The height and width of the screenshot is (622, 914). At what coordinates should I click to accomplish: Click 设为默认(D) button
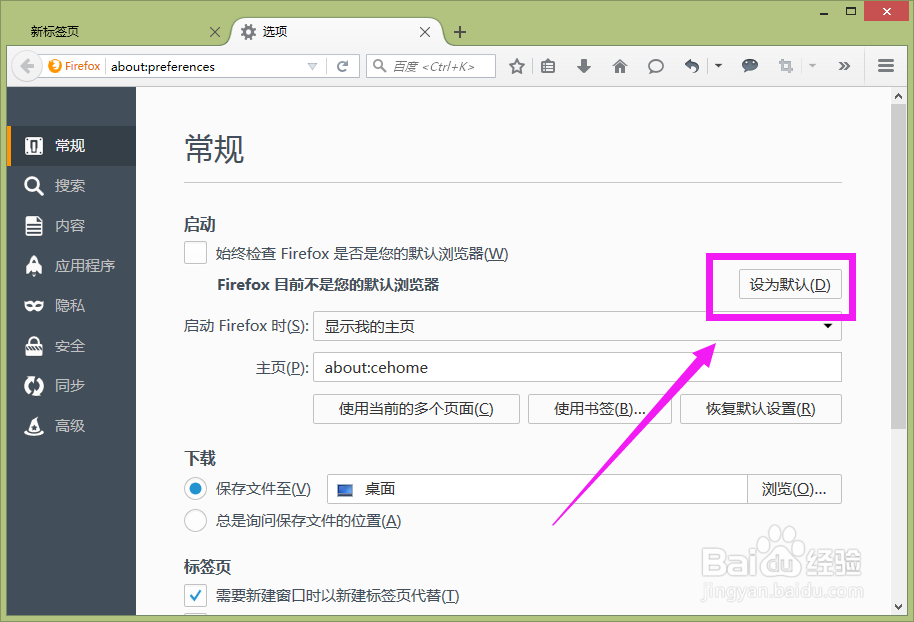point(790,284)
